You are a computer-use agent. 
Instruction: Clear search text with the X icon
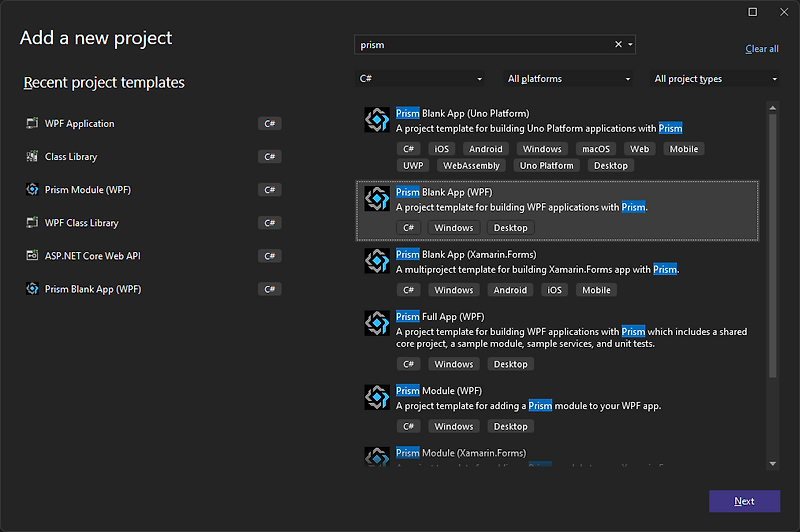coord(618,44)
